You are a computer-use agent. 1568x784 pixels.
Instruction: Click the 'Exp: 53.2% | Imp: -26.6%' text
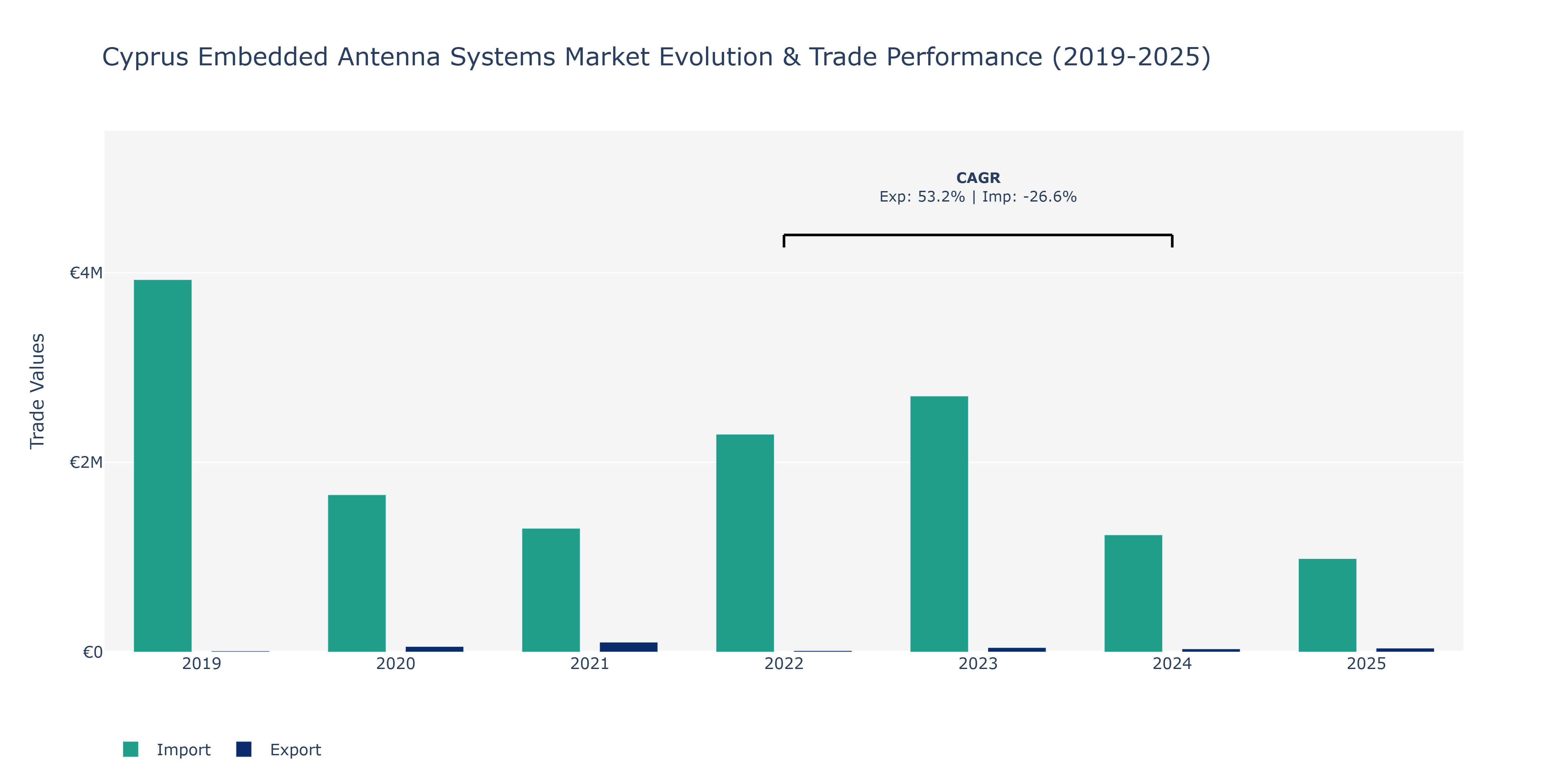click(978, 197)
